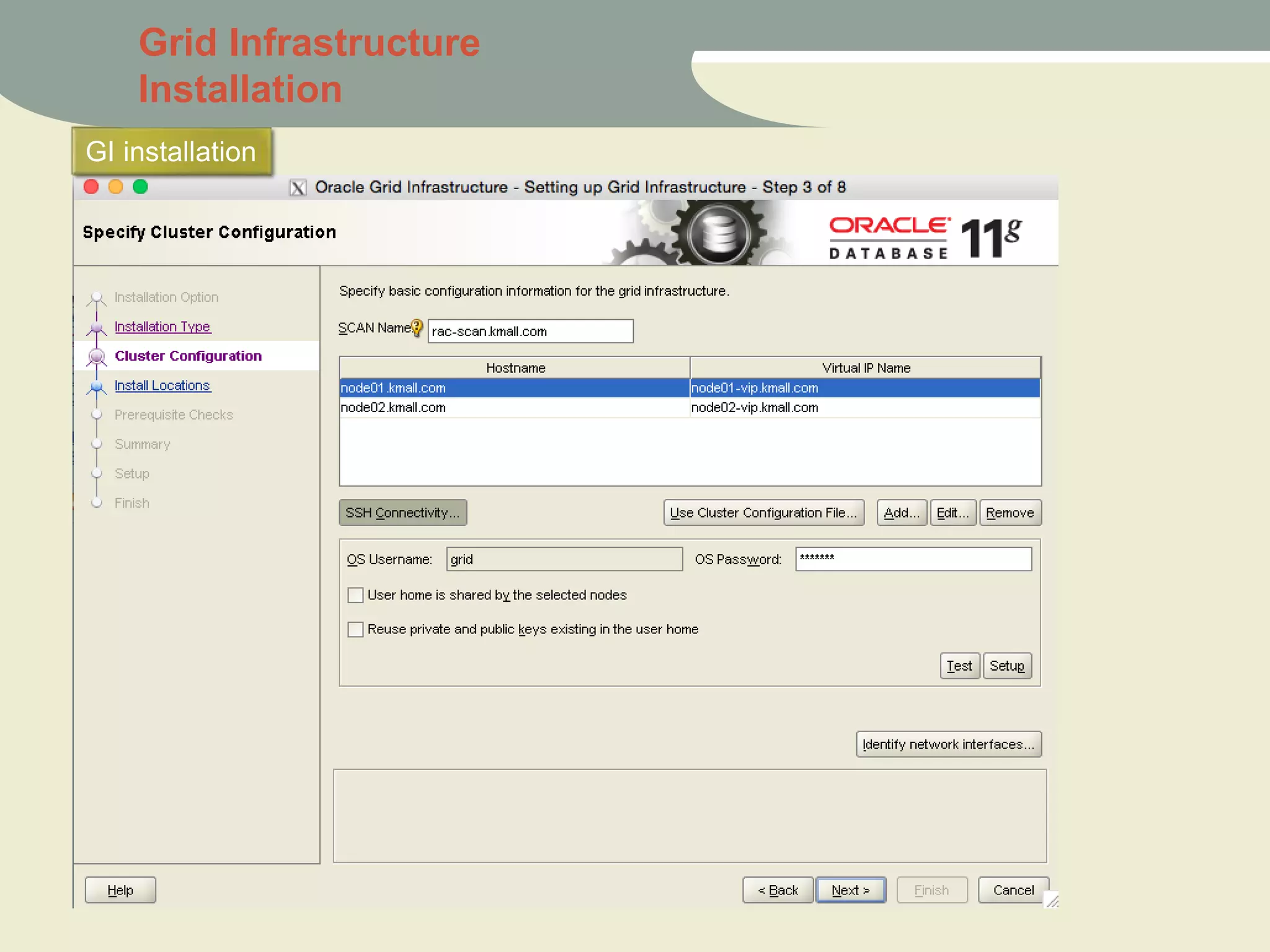This screenshot has width=1270, height=952.
Task: Click the orange minimize window button
Action: (115, 187)
